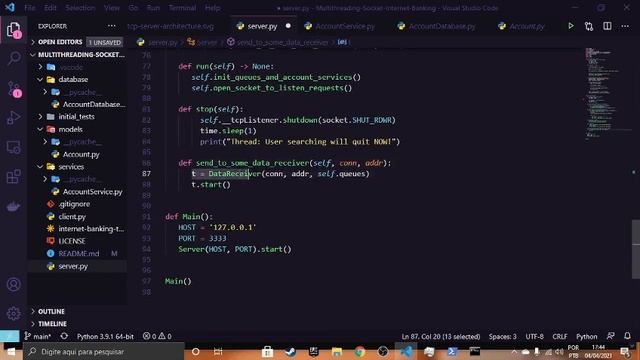Open Steam from the taskbar
This screenshot has height=360, width=640.
coord(290,351)
